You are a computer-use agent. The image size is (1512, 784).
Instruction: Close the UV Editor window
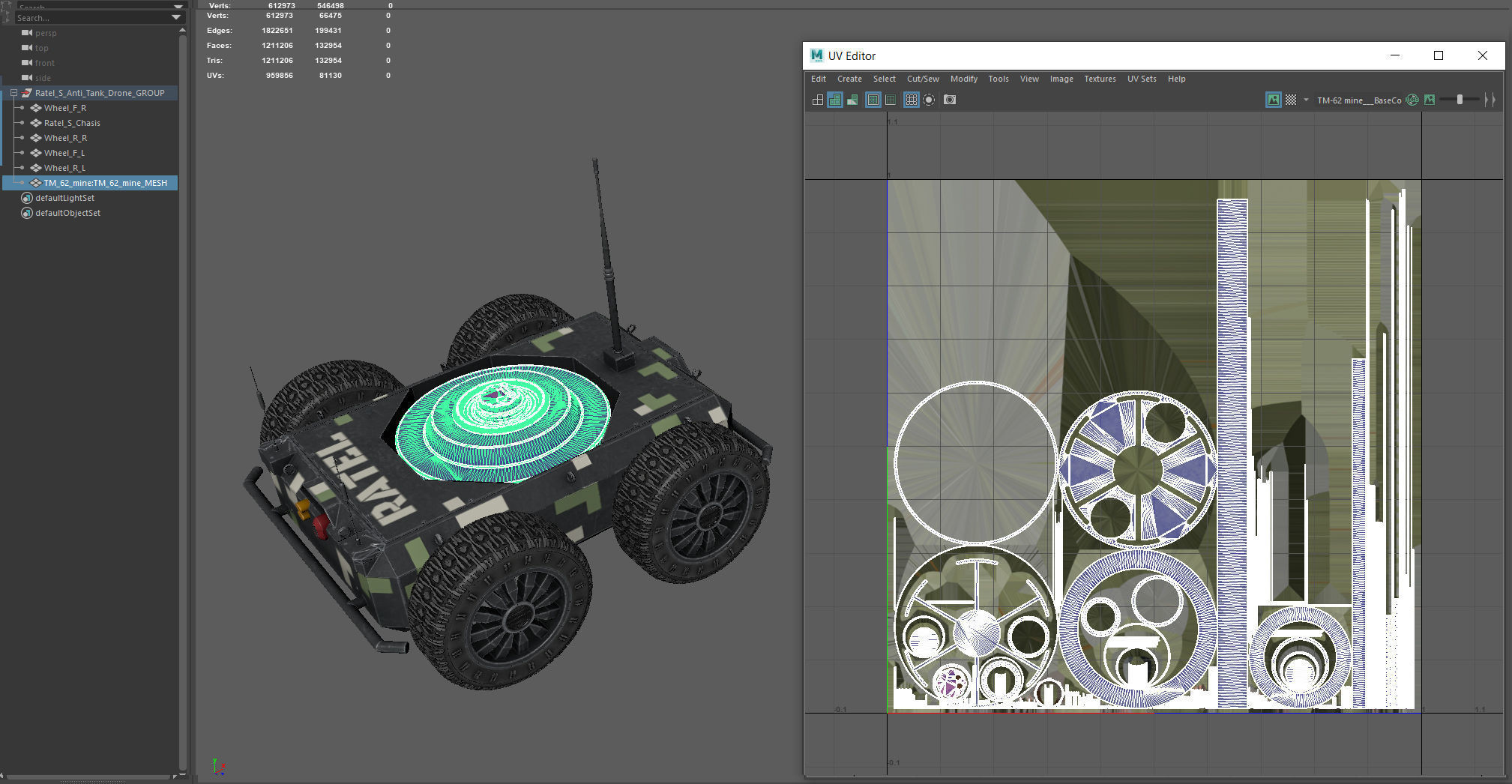[1482, 55]
